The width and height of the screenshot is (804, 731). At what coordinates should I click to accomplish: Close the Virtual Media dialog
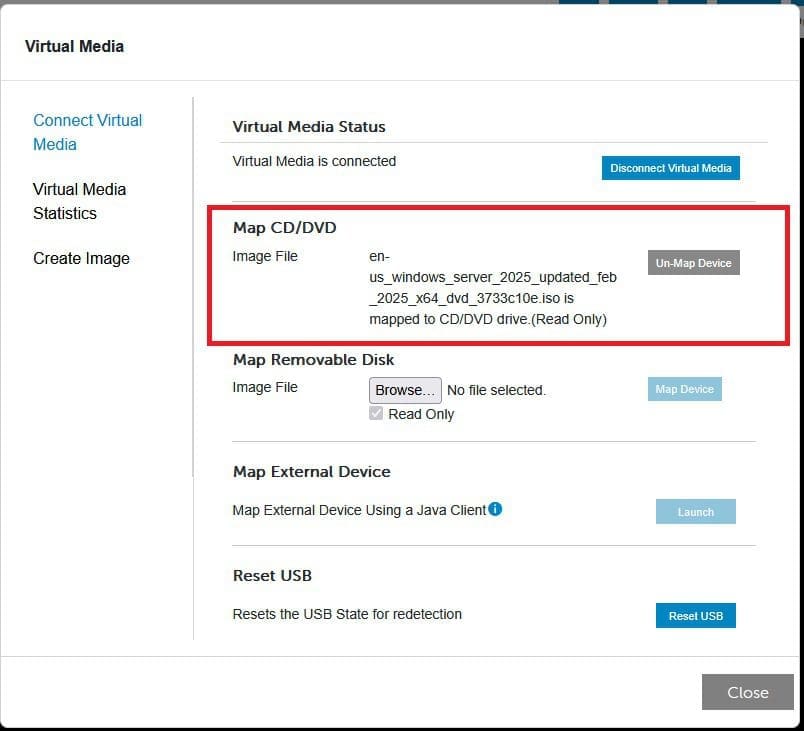click(747, 692)
